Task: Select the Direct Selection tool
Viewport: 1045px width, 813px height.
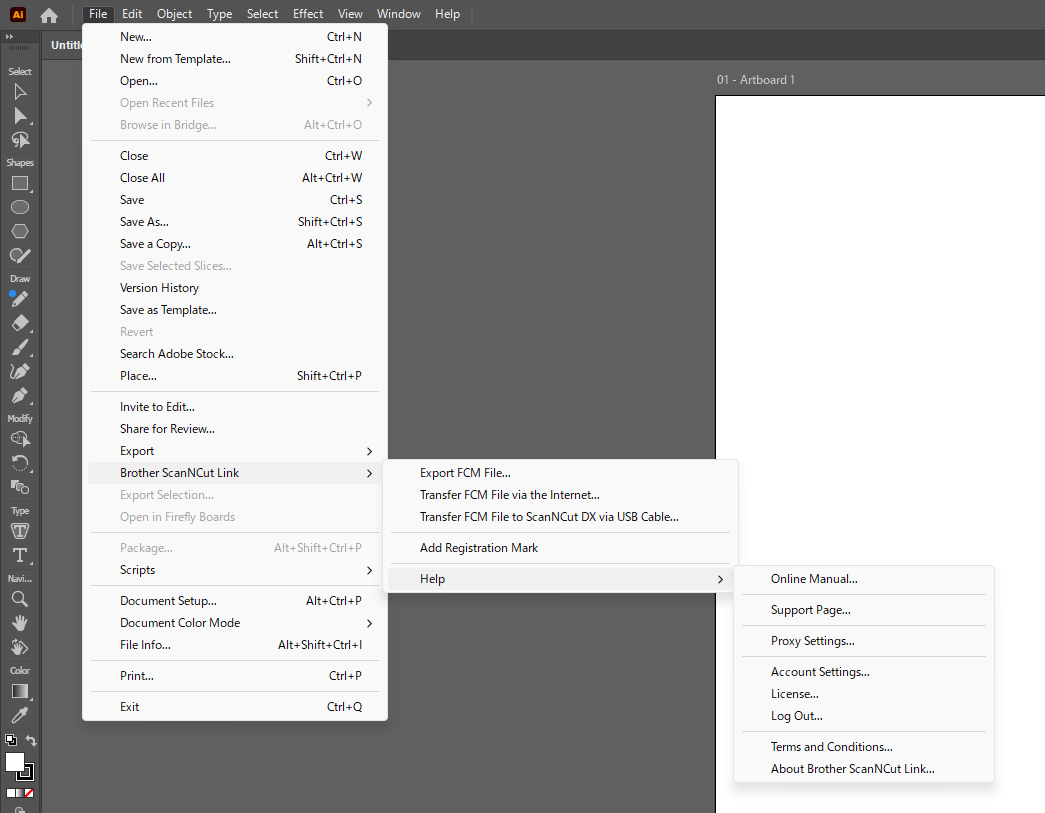Action: (20, 116)
